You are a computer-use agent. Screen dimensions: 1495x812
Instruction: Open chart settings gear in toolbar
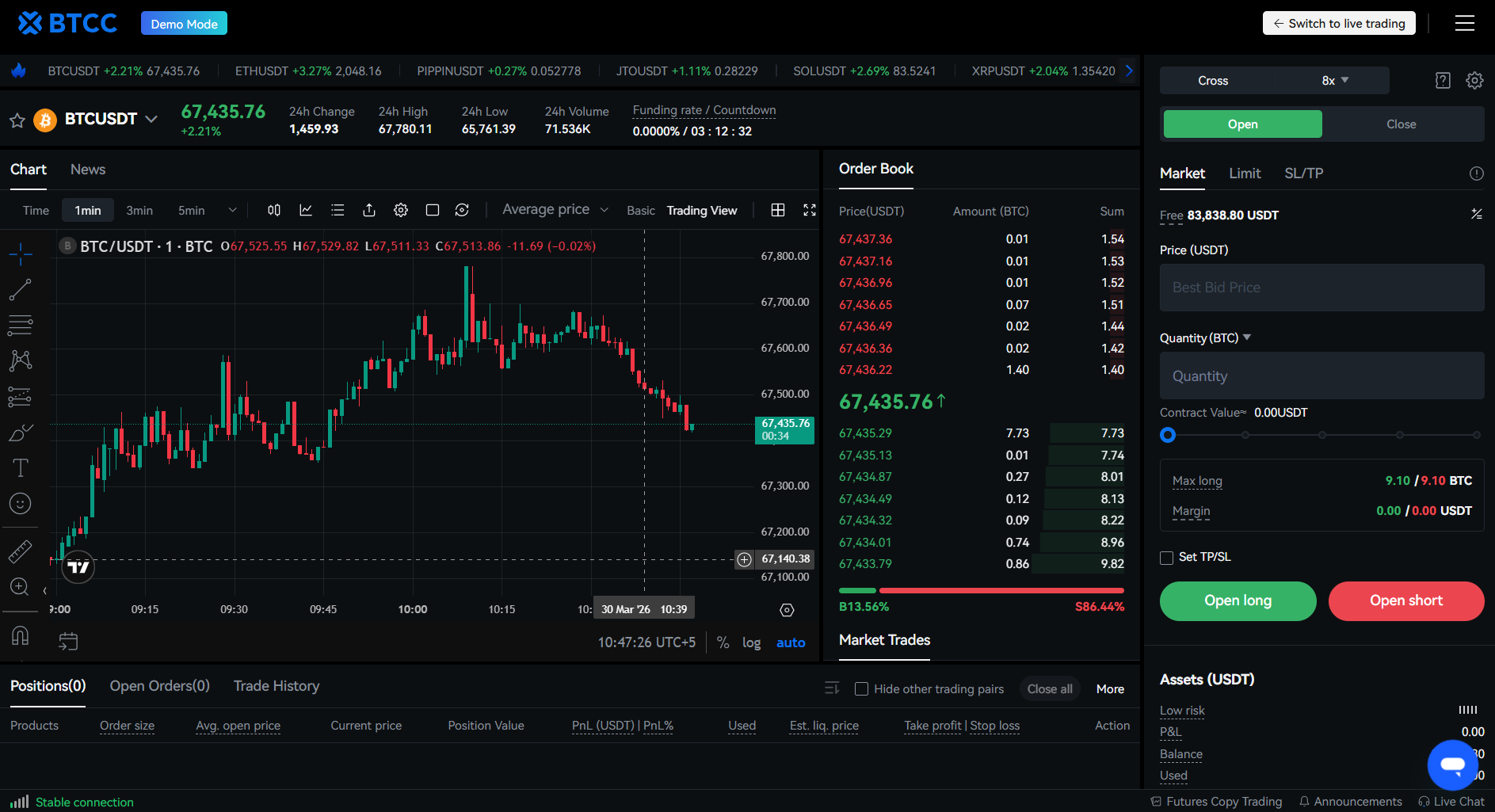point(401,210)
